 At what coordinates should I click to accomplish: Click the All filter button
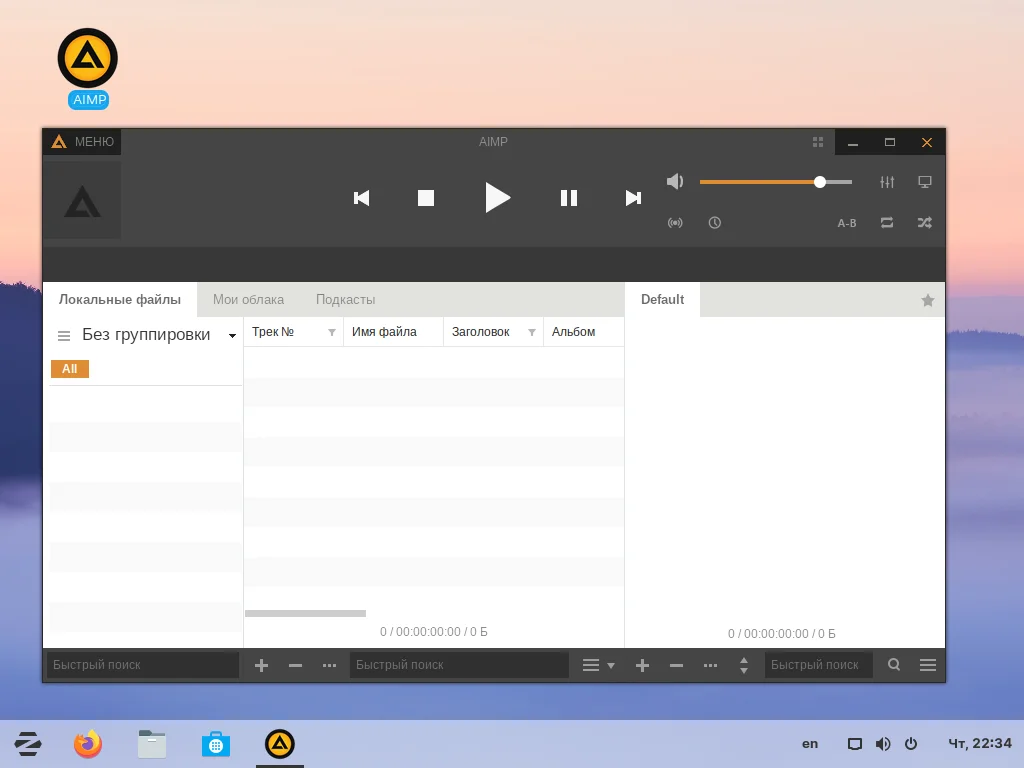tap(69, 368)
